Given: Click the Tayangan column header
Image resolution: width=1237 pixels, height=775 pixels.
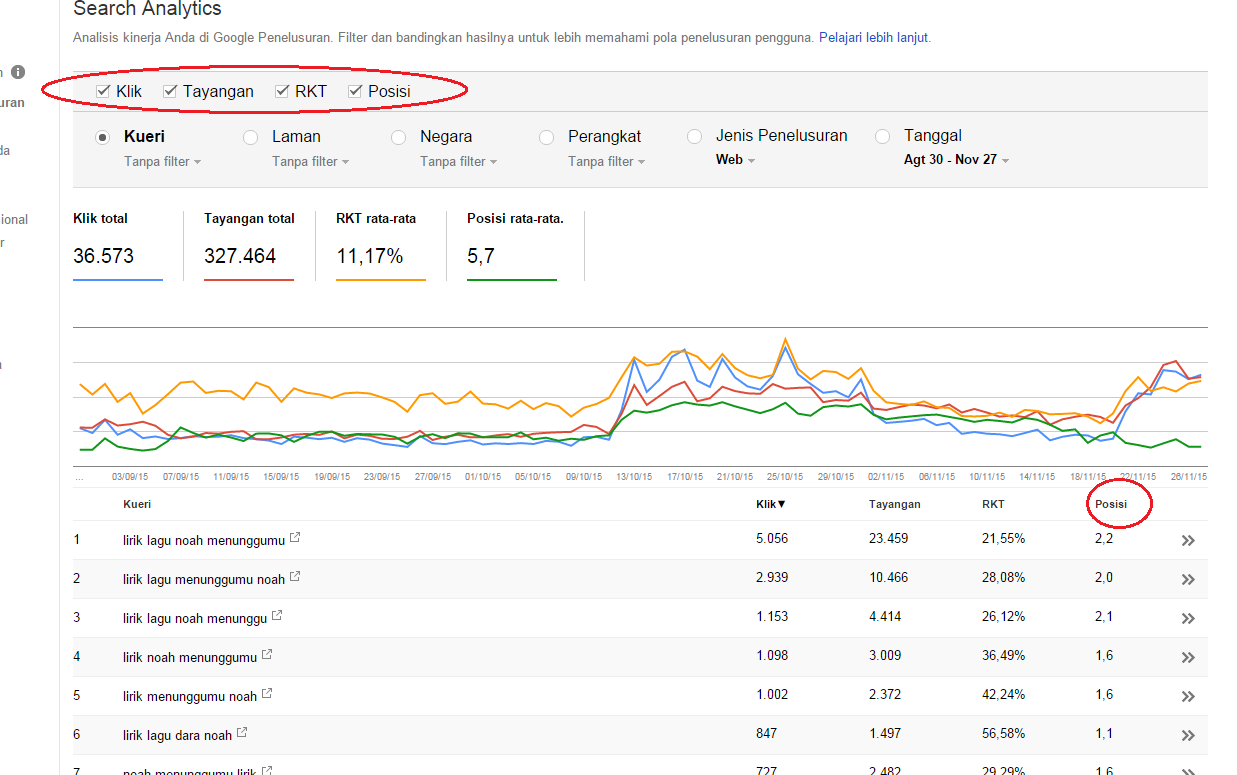Looking at the screenshot, I should [894, 504].
